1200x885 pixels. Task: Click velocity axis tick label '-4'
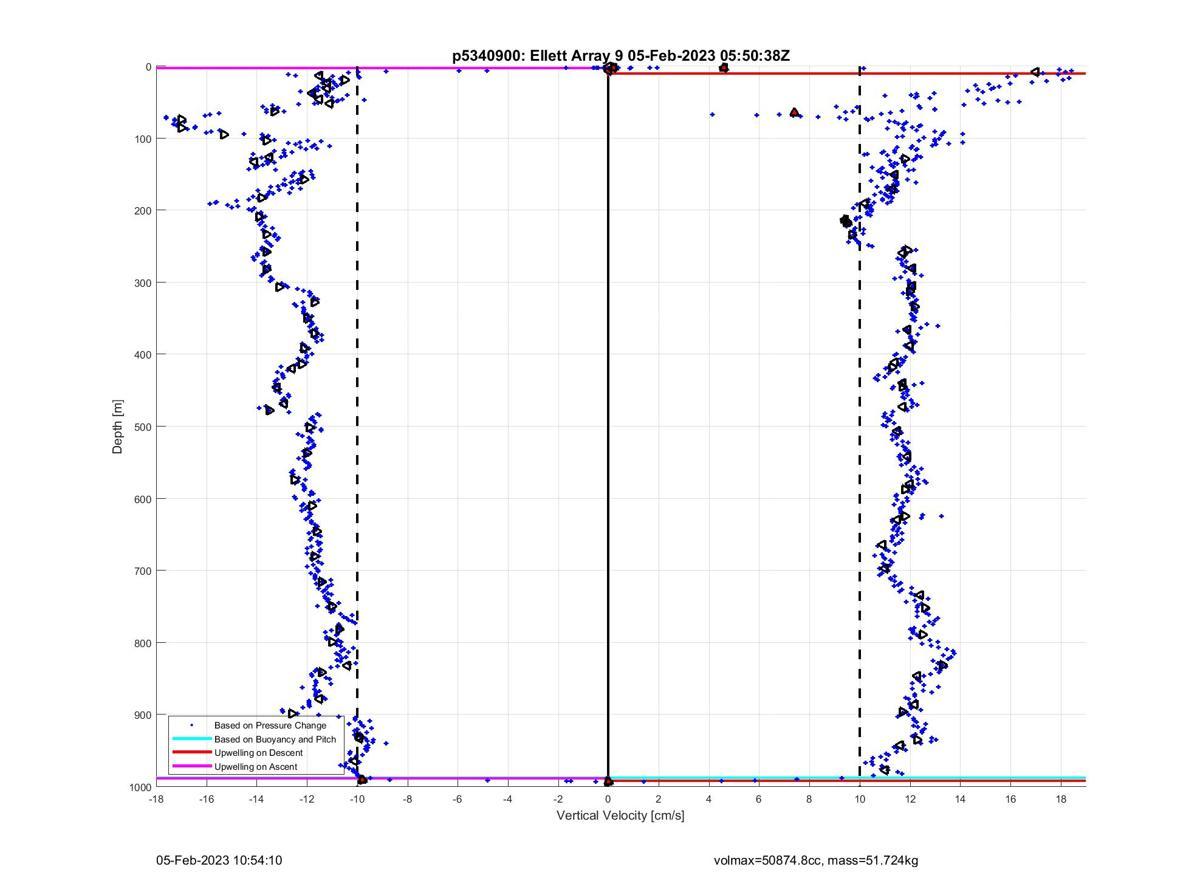[507, 799]
